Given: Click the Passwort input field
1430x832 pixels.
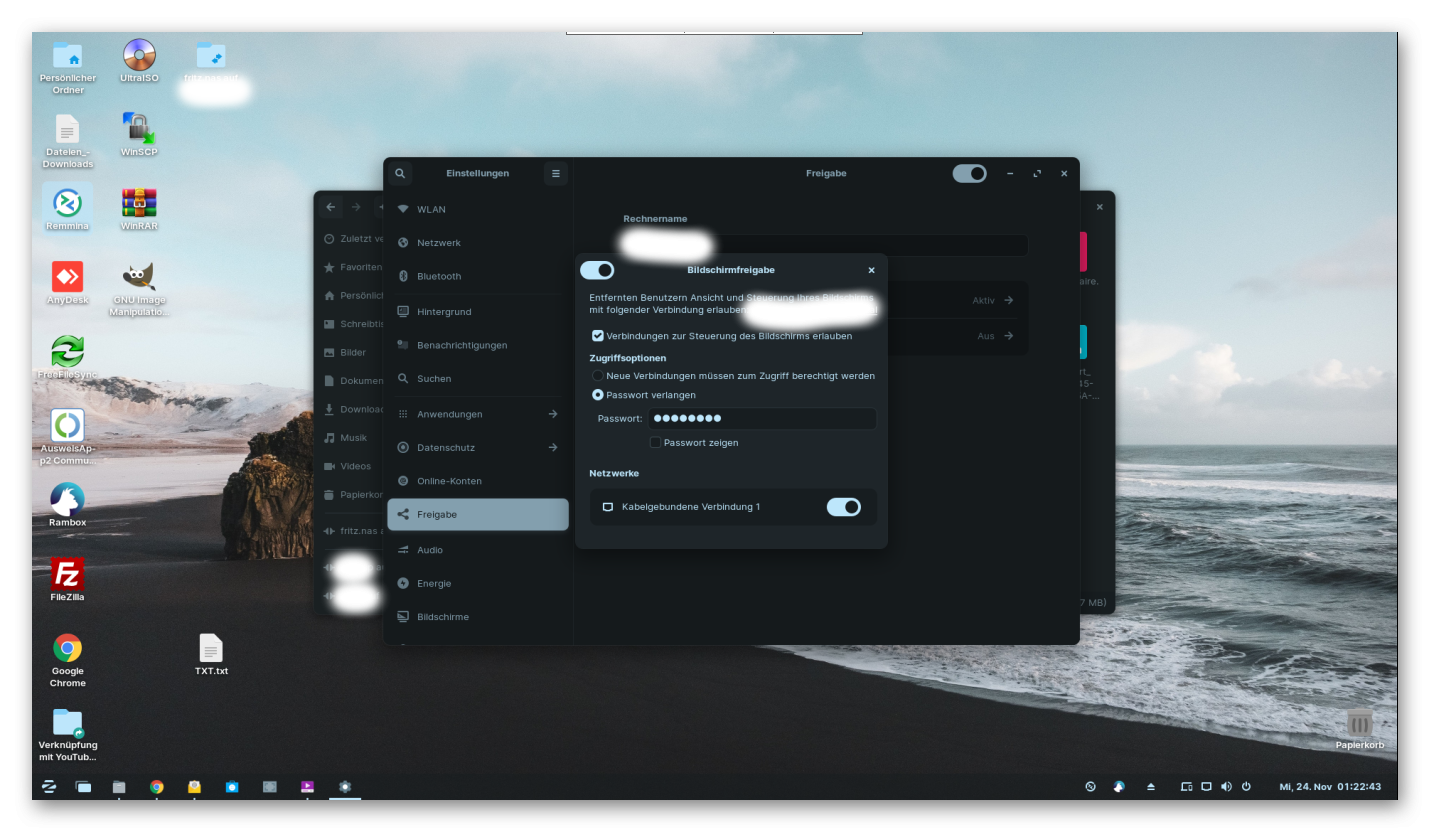Looking at the screenshot, I should pos(762,419).
